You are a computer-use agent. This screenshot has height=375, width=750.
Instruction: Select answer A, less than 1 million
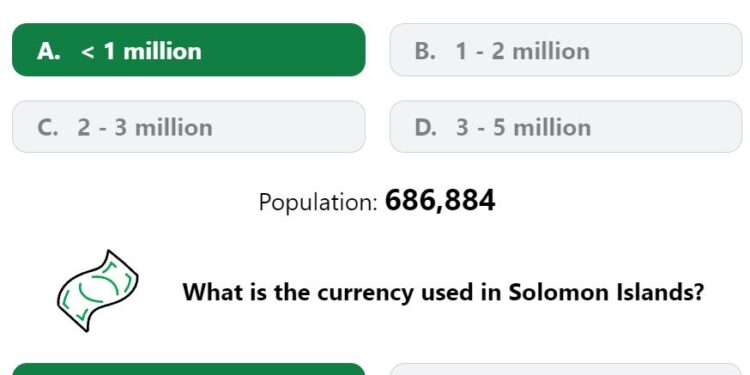(x=188, y=50)
